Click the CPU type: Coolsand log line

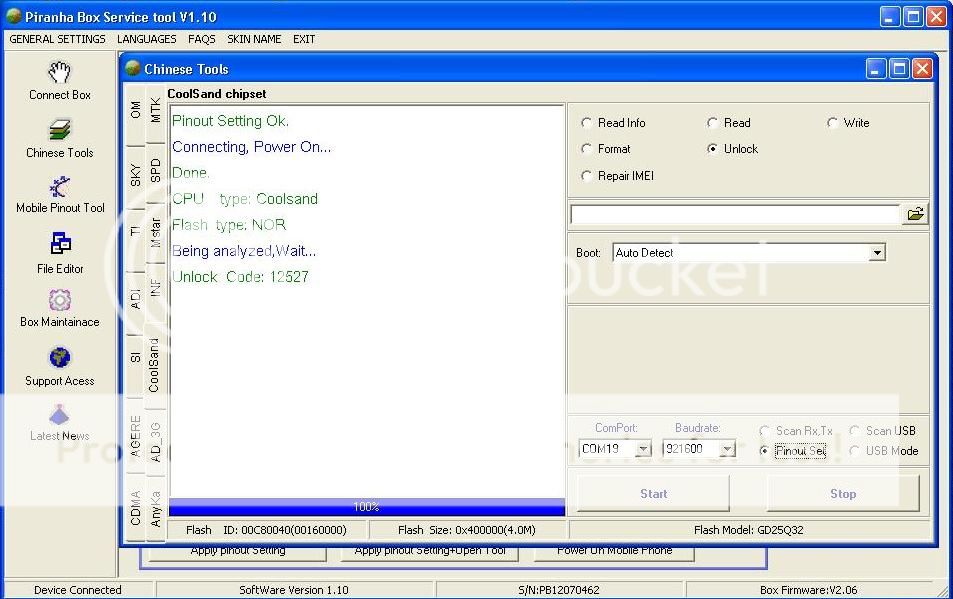point(245,199)
